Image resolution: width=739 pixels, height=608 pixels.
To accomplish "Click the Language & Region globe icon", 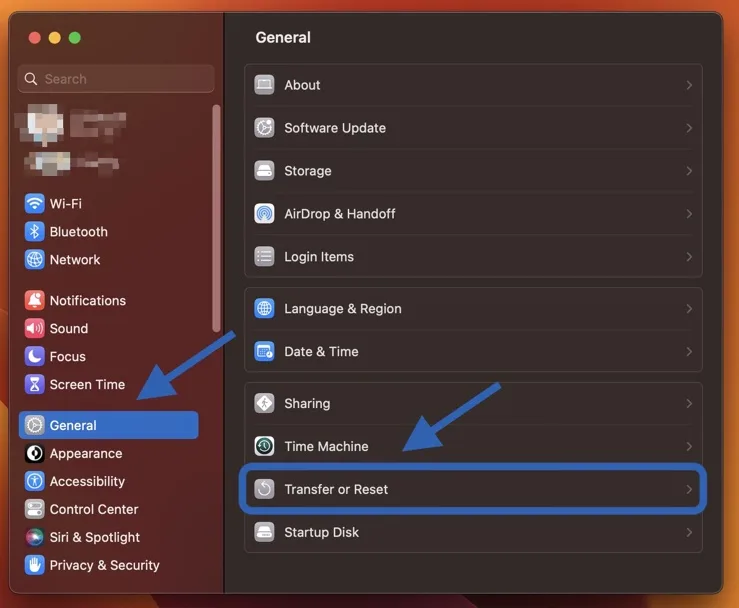I will pyautogui.click(x=264, y=309).
